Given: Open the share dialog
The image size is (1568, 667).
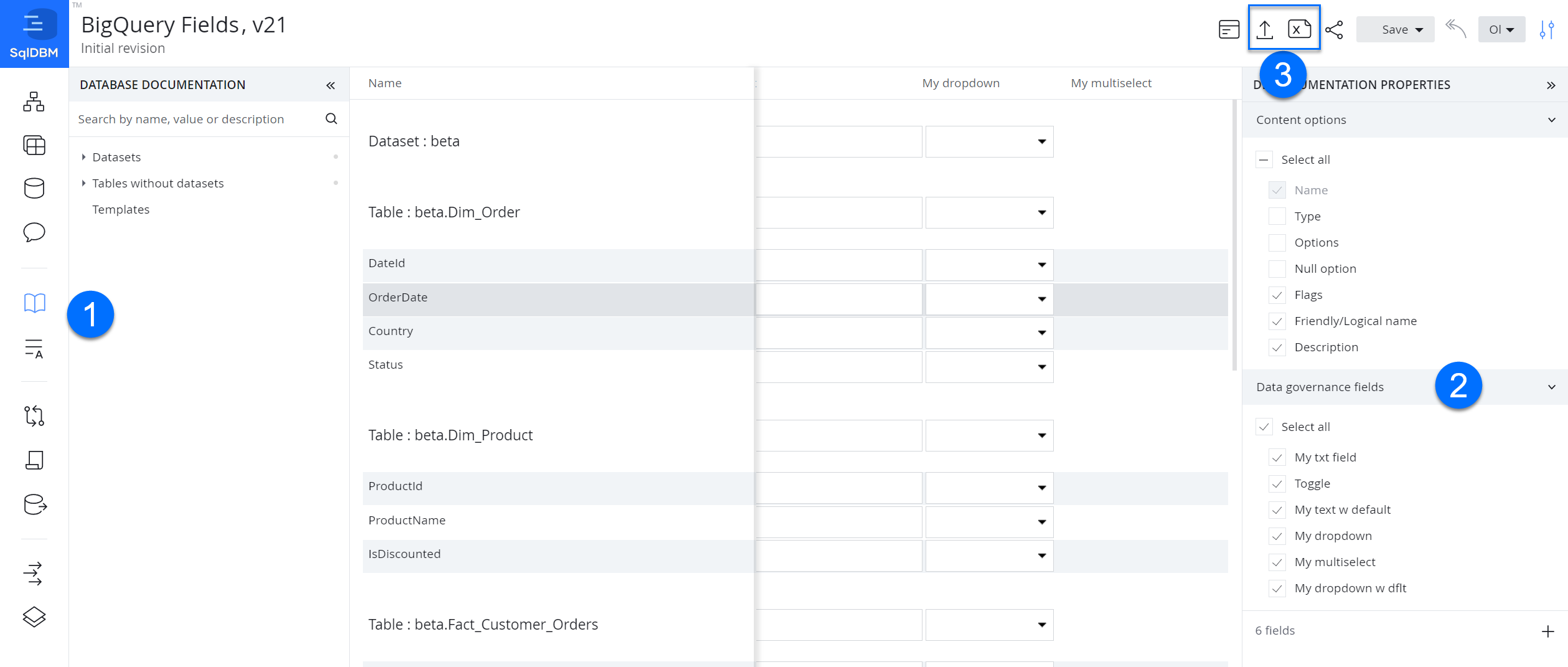Looking at the screenshot, I should 1335,29.
